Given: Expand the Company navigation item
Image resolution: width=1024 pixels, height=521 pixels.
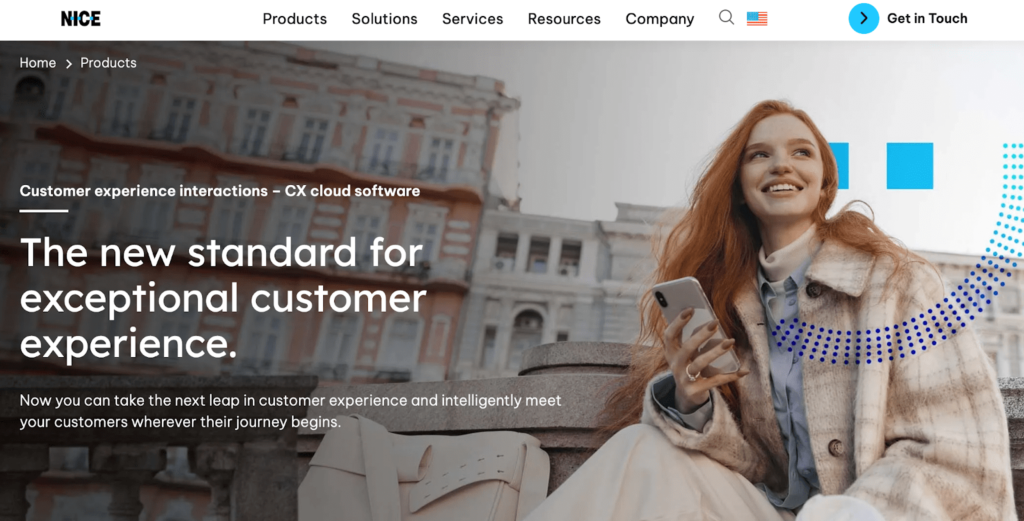Looking at the screenshot, I should click(660, 19).
